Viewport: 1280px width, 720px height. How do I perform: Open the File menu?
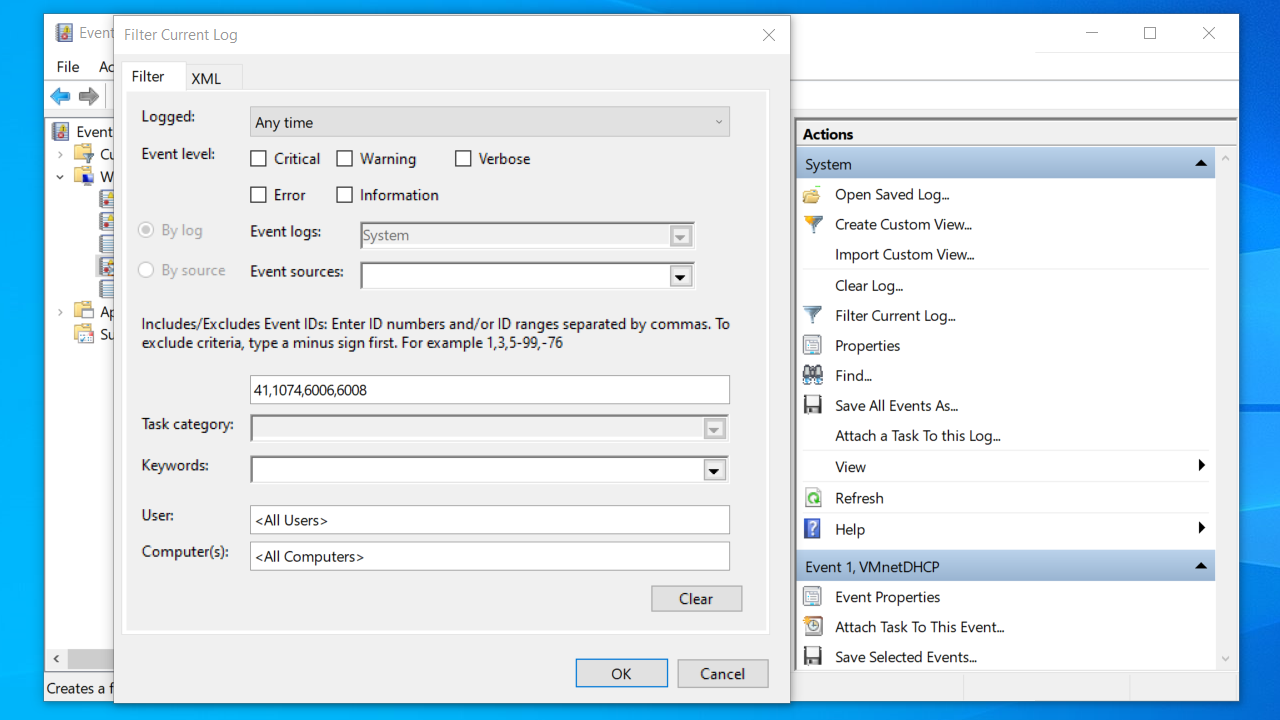point(68,67)
